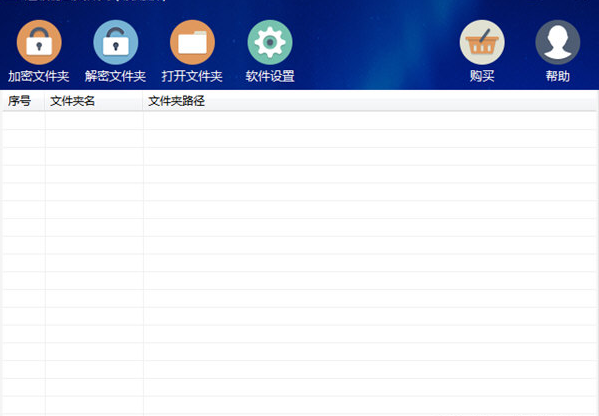Open the green gear software settings icon
Screen dimensions: 599x416
tap(270, 42)
